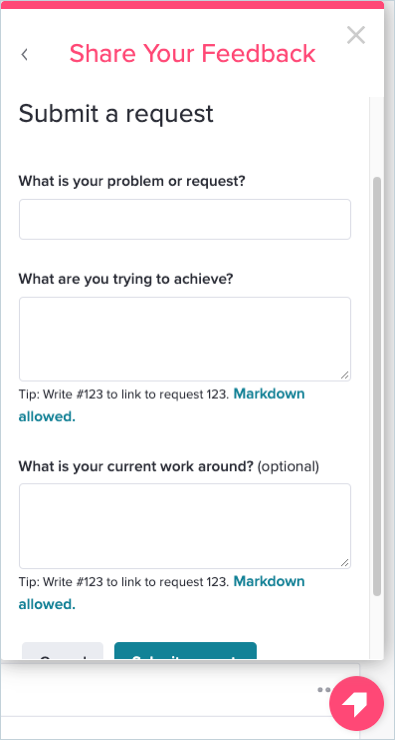Focus the current work around text area
Viewport: 395px width, 740px height.
pos(185,526)
